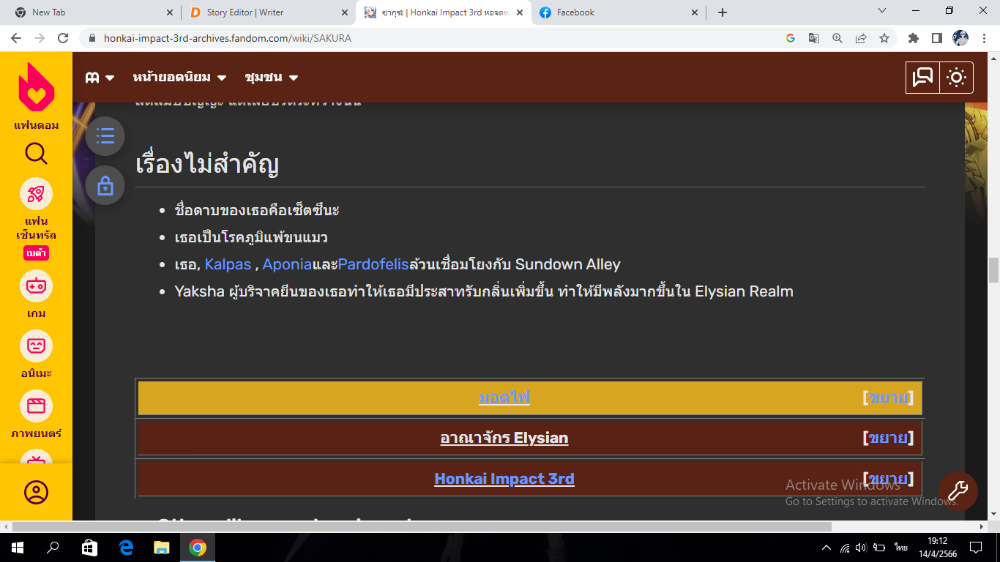Open Fan Central rocket icon
Viewport: 1000px width, 562px height.
coord(36,194)
